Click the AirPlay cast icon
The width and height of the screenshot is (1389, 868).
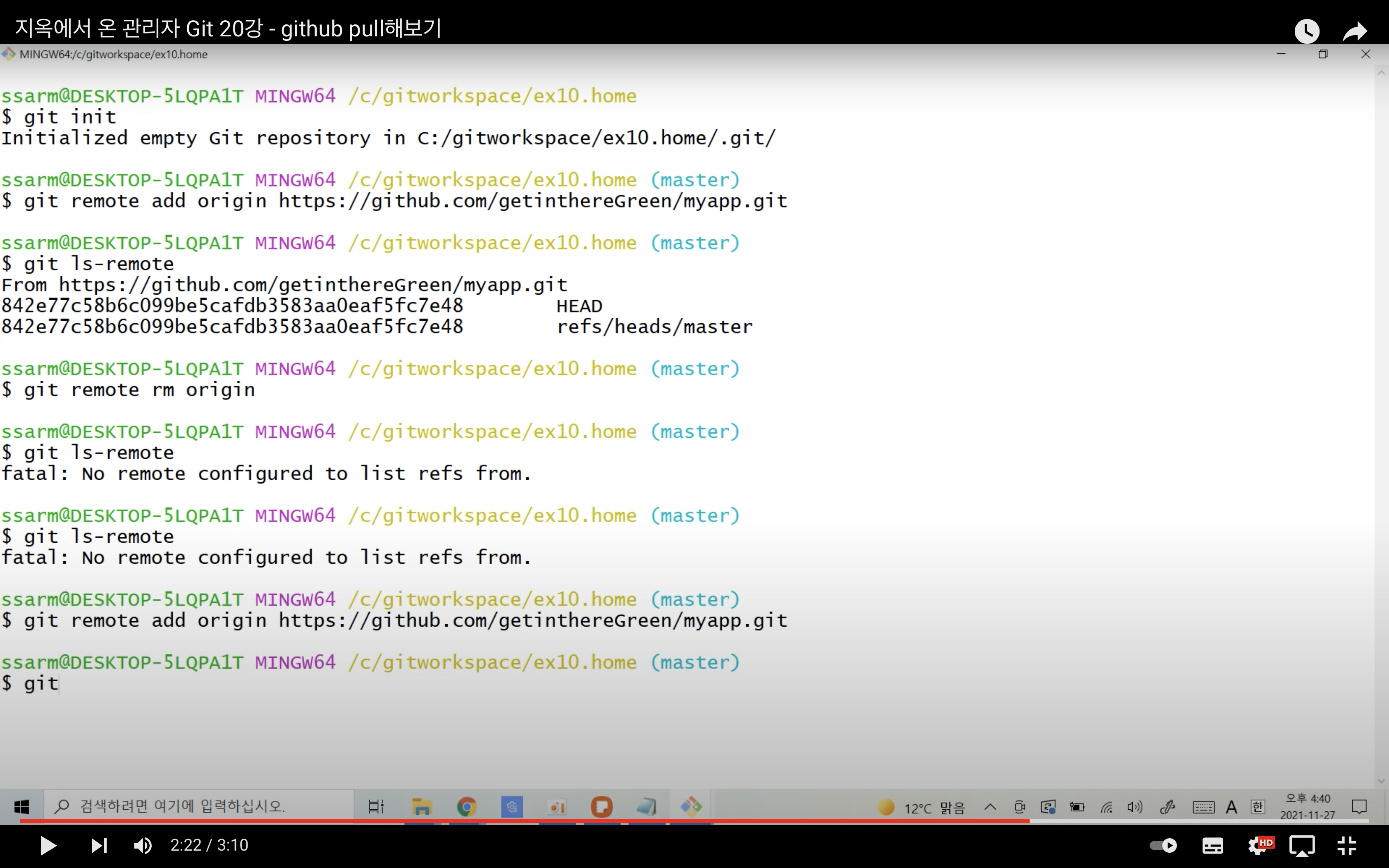(1302, 845)
